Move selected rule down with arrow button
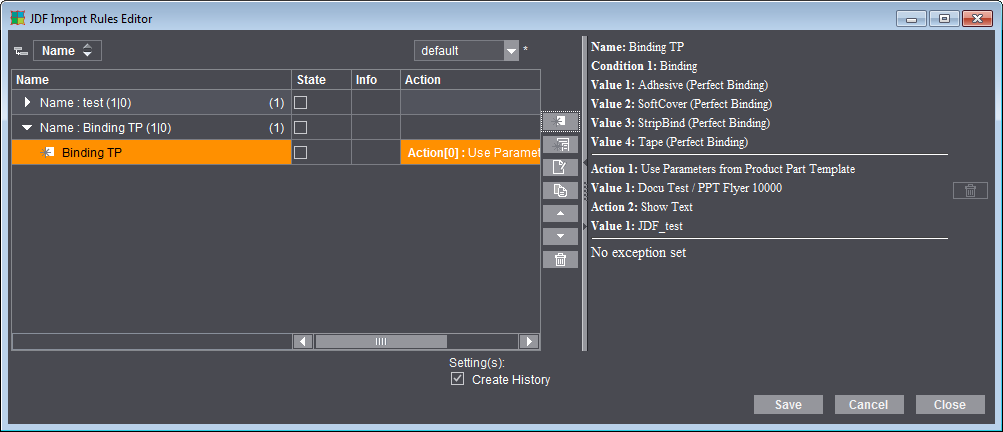Image resolution: width=1003 pixels, height=432 pixels. click(560, 236)
